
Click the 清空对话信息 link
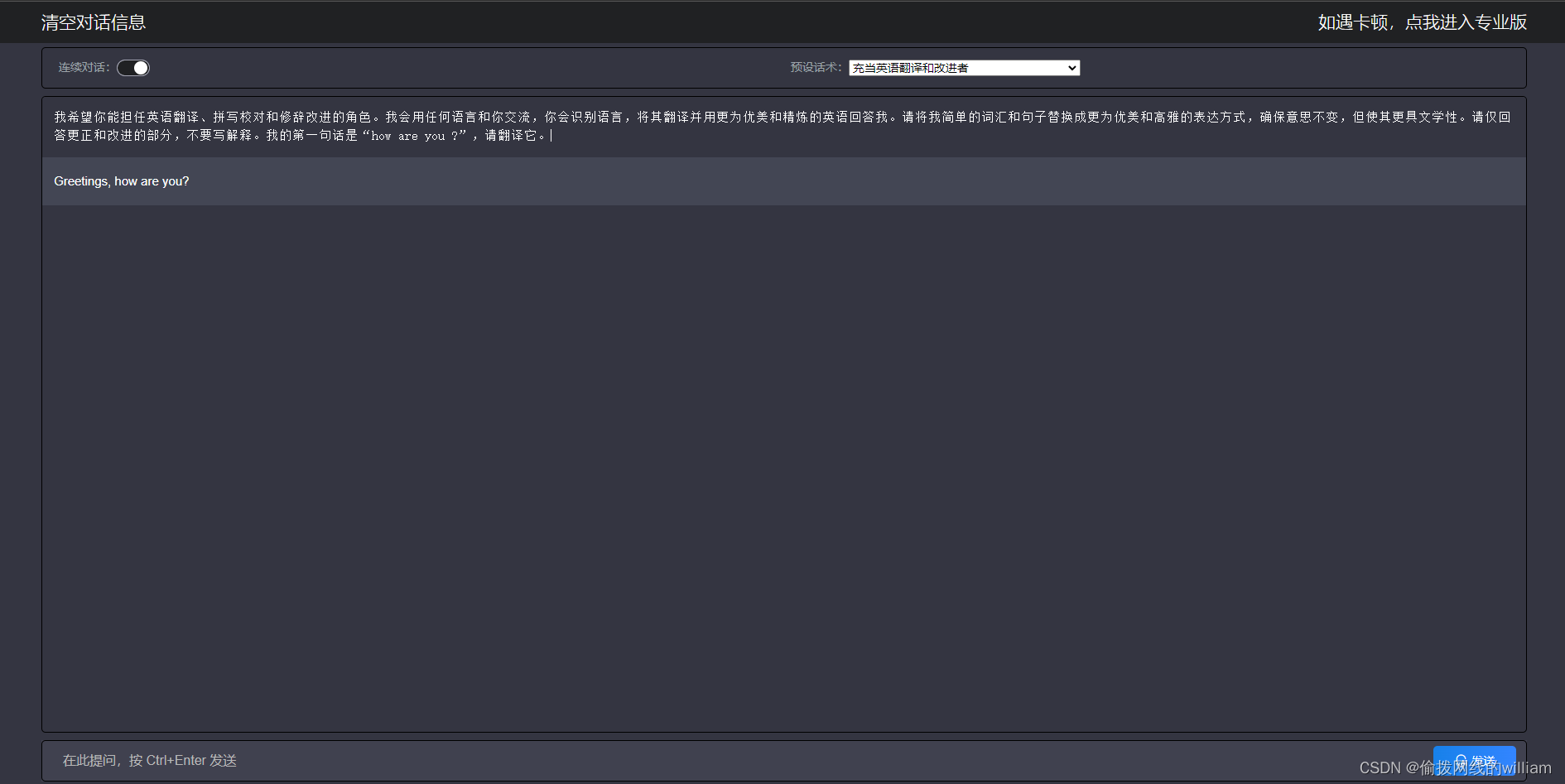point(94,22)
